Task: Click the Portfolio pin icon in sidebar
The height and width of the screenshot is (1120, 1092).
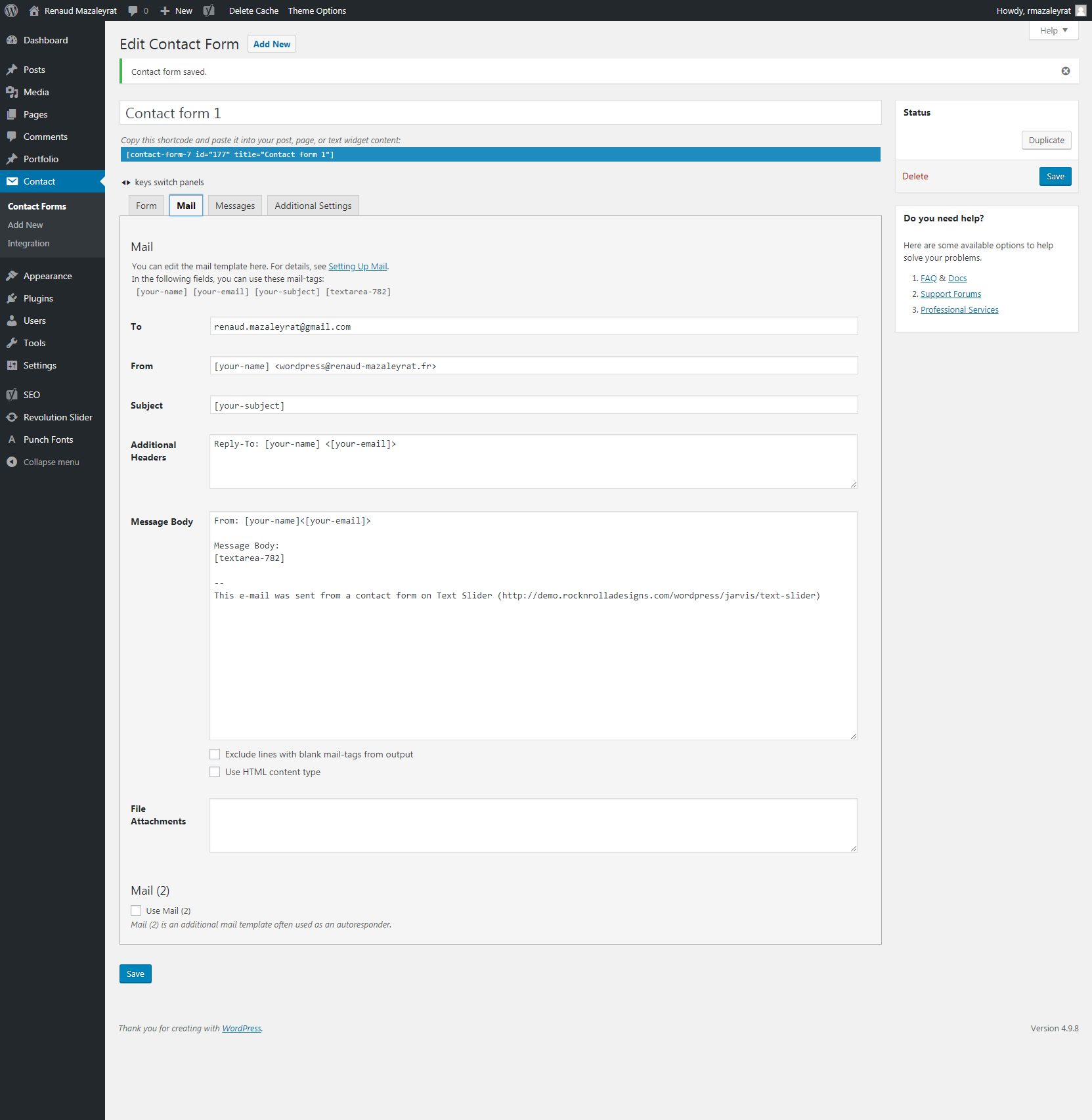Action: [x=12, y=159]
